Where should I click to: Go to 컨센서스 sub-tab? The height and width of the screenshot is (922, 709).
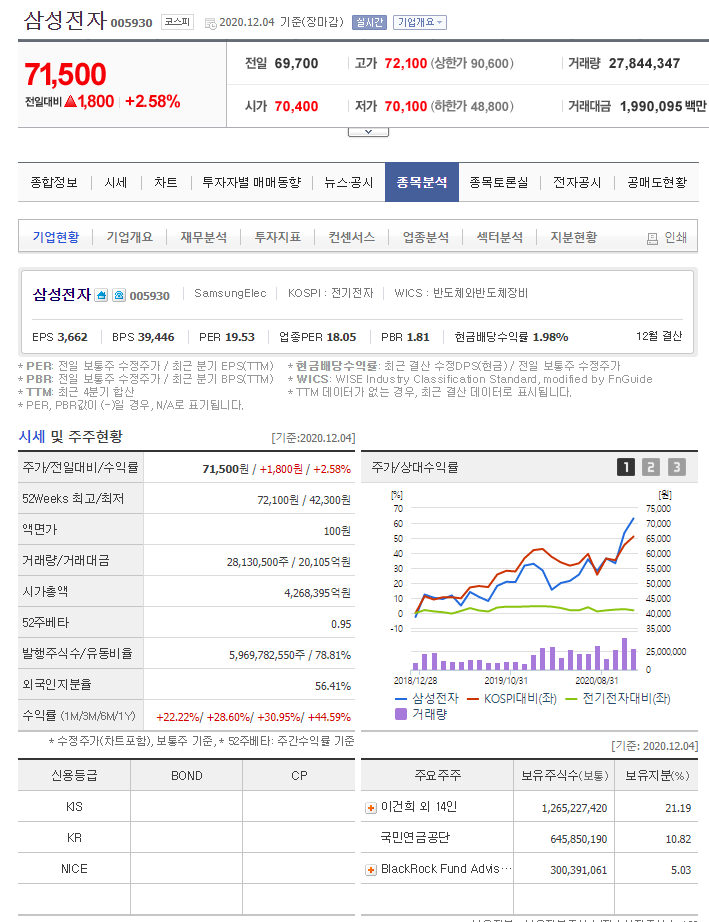pos(352,237)
